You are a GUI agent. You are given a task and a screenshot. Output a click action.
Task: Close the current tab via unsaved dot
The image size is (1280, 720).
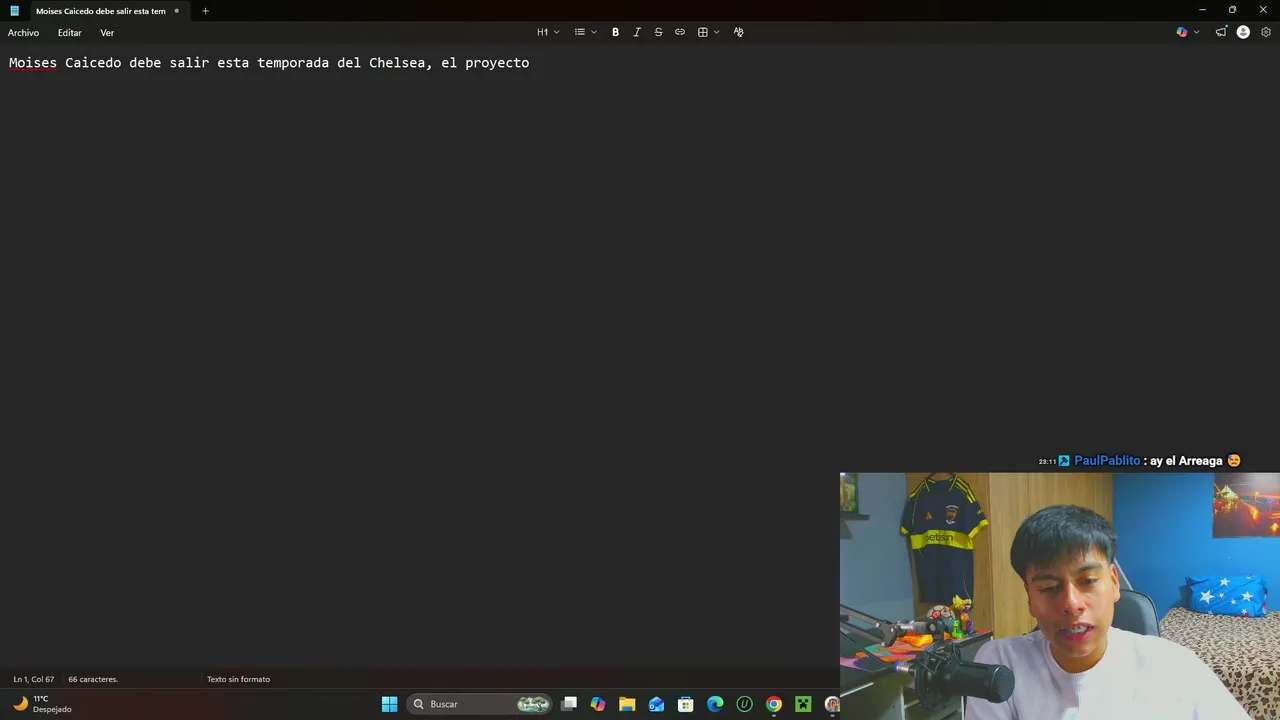[176, 11]
